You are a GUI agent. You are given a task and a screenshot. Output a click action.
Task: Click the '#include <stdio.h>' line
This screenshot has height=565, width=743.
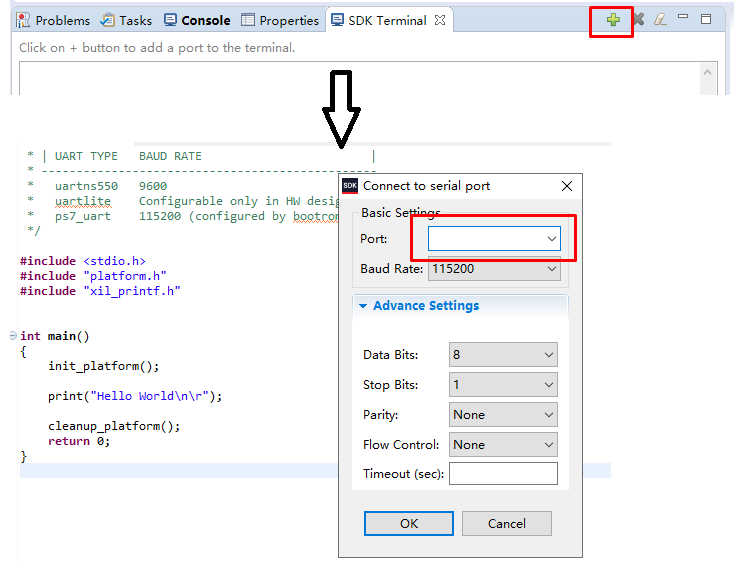(x=83, y=261)
